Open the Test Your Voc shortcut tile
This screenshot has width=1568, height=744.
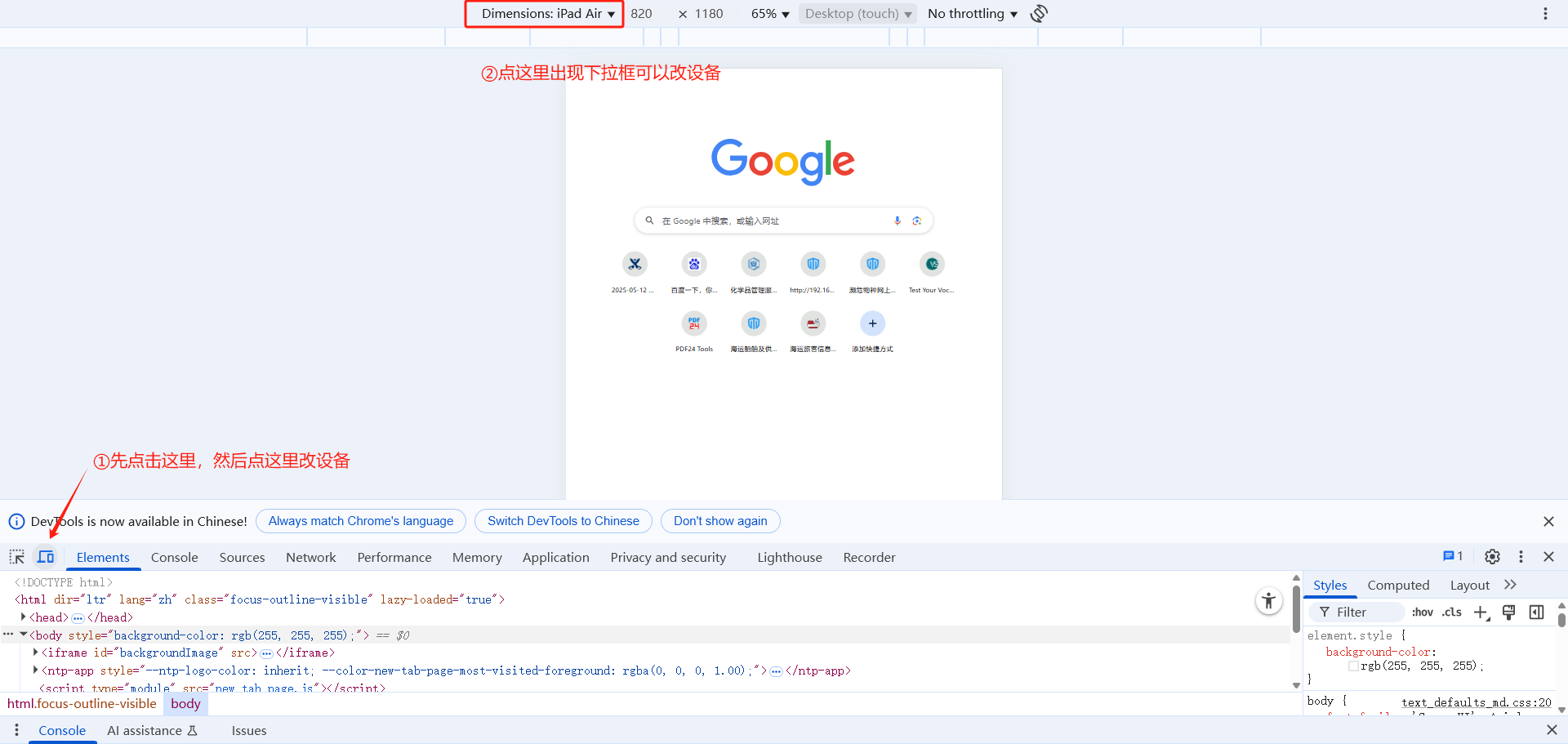[932, 273]
